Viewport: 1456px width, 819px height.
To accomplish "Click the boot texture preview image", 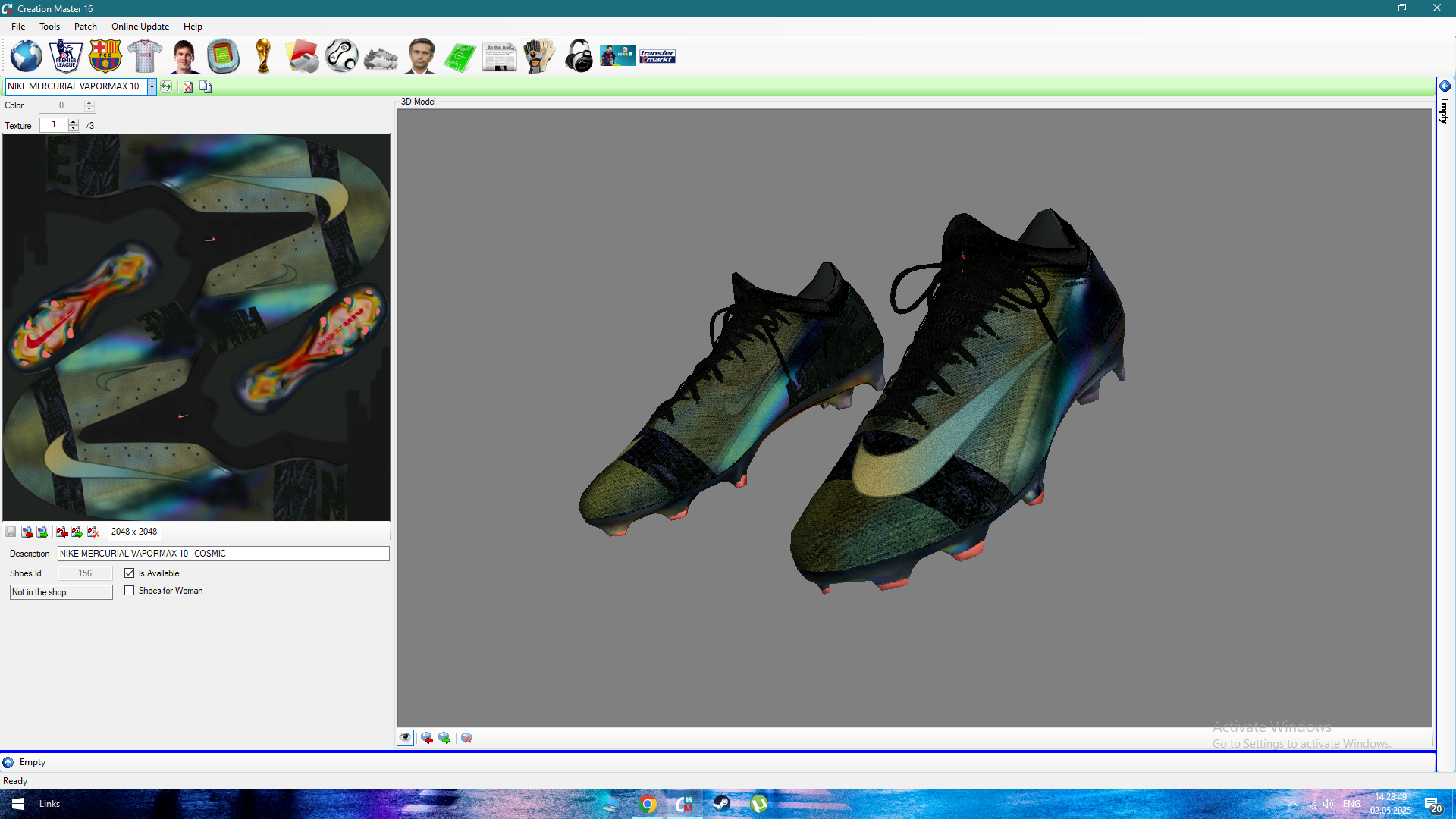I will [196, 328].
